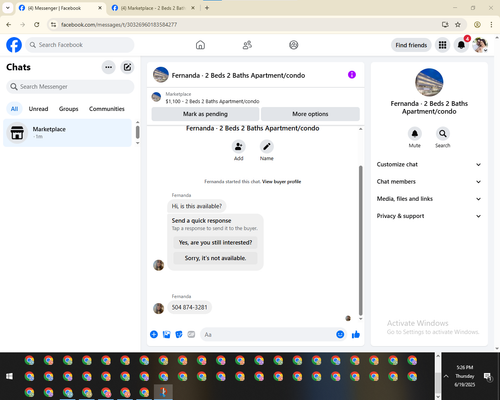Open more actions plus icon in composer

coord(154,334)
